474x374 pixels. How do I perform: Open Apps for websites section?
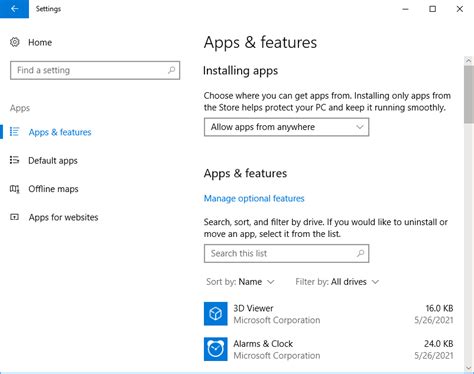pyautogui.click(x=63, y=217)
